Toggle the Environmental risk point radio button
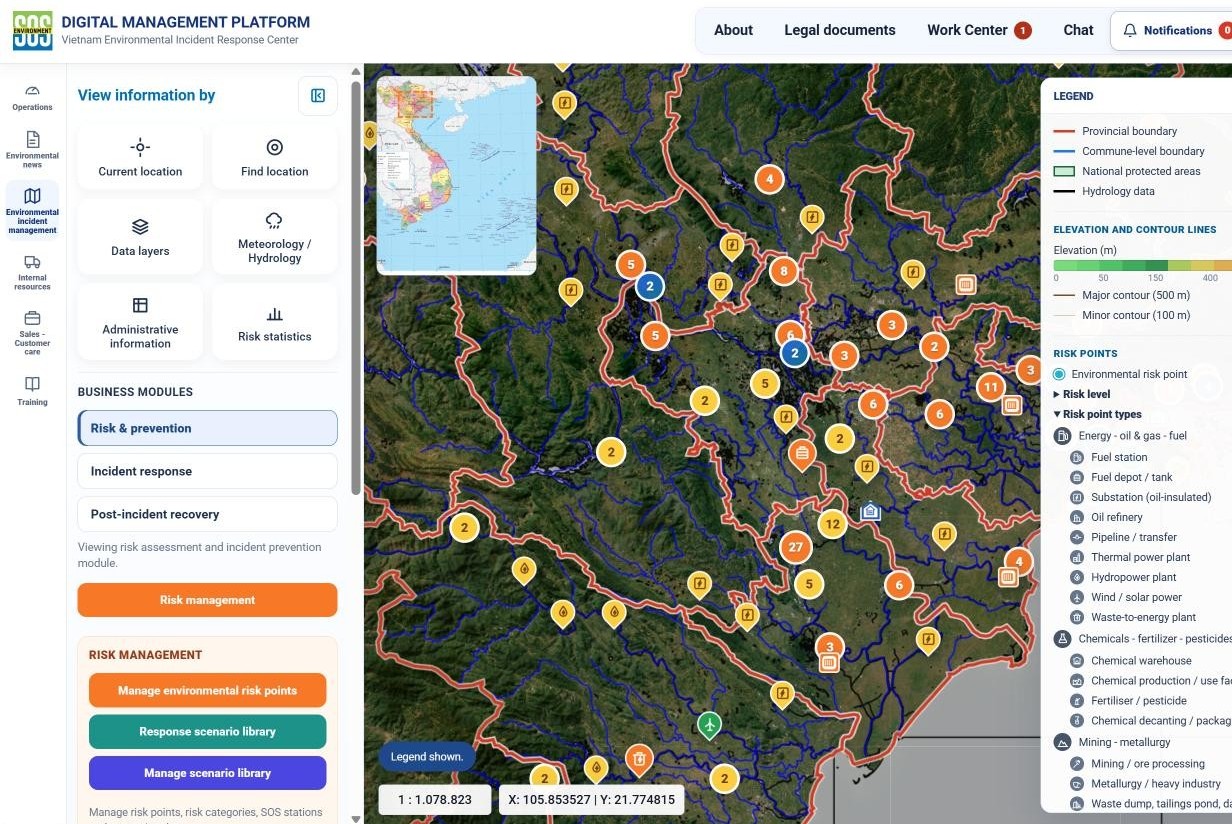This screenshot has width=1232, height=824. [1059, 374]
